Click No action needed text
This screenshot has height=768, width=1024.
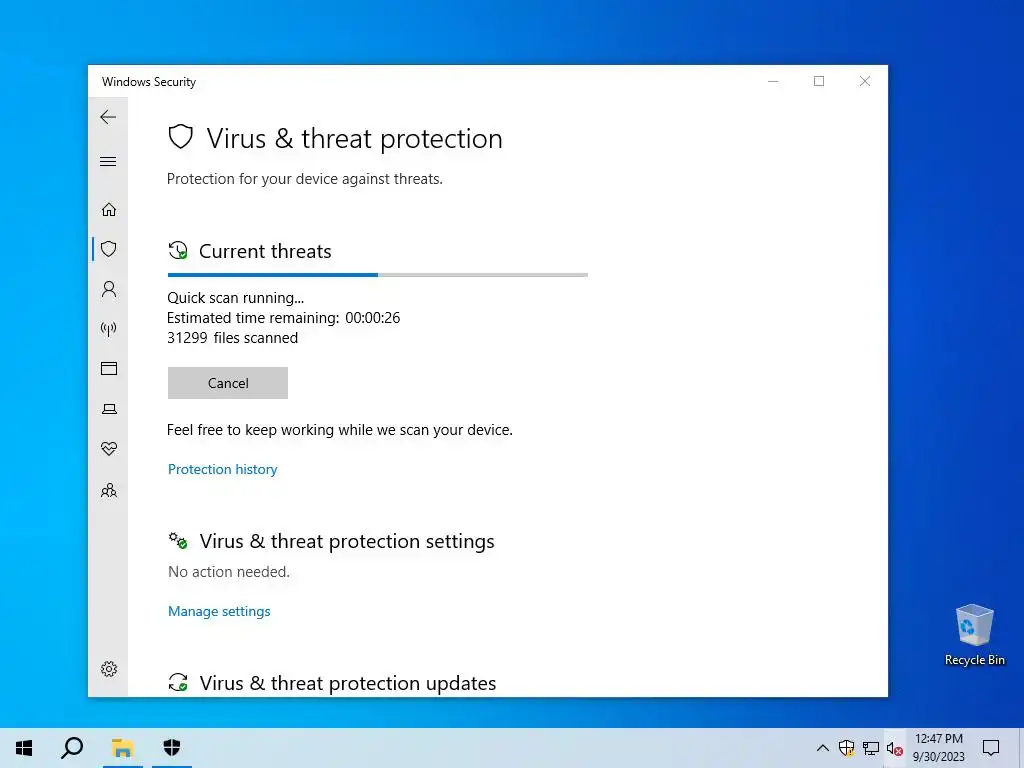[229, 572]
